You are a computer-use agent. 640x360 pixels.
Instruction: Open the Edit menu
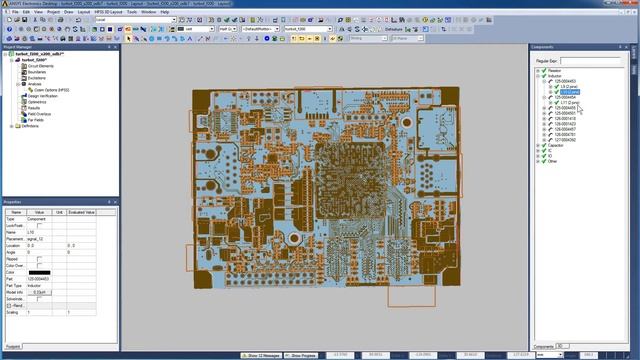point(26,12)
